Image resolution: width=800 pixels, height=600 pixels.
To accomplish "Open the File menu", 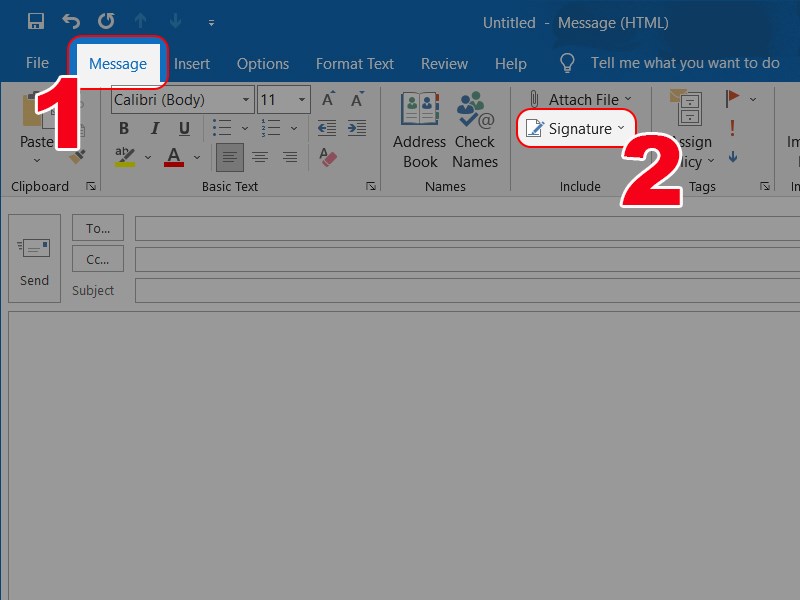I will tap(37, 63).
